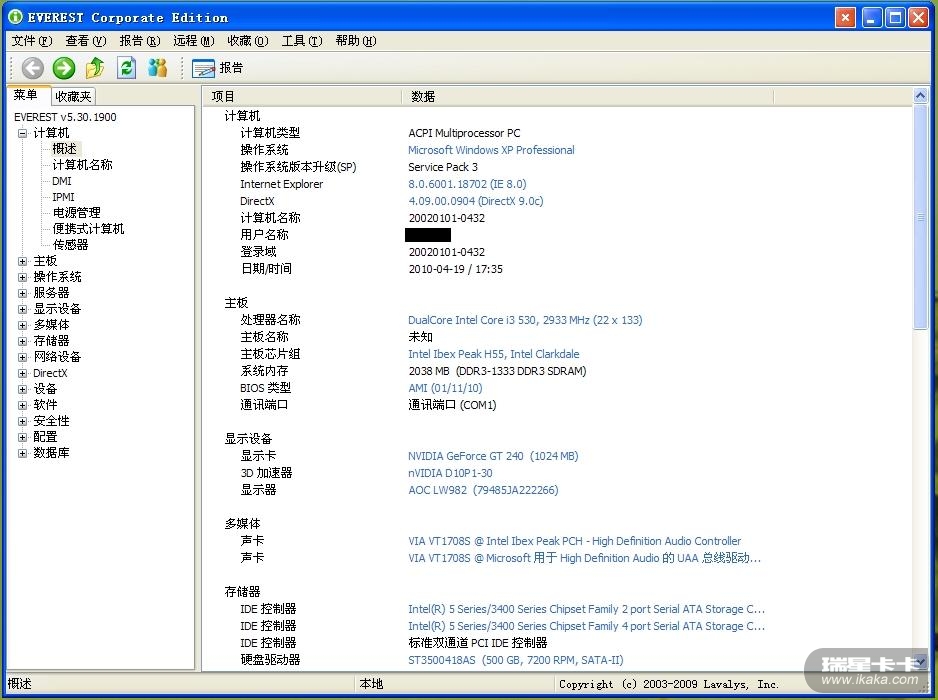Expand the 配置 tree node
The height and width of the screenshot is (700, 938).
(x=22, y=437)
